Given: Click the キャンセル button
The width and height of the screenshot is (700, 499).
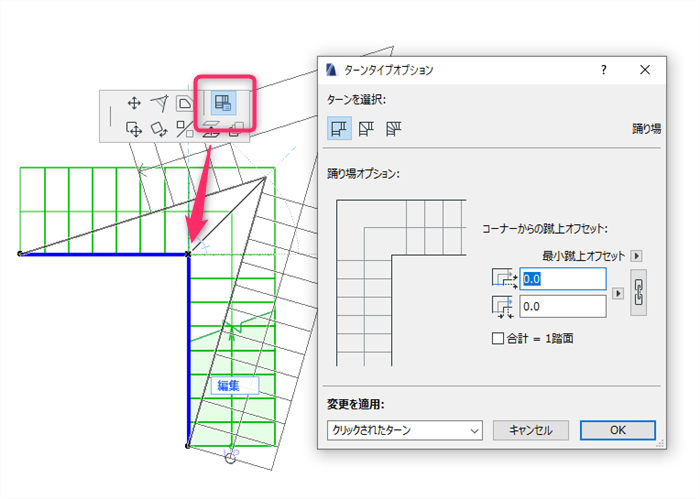Looking at the screenshot, I should pos(530,430).
